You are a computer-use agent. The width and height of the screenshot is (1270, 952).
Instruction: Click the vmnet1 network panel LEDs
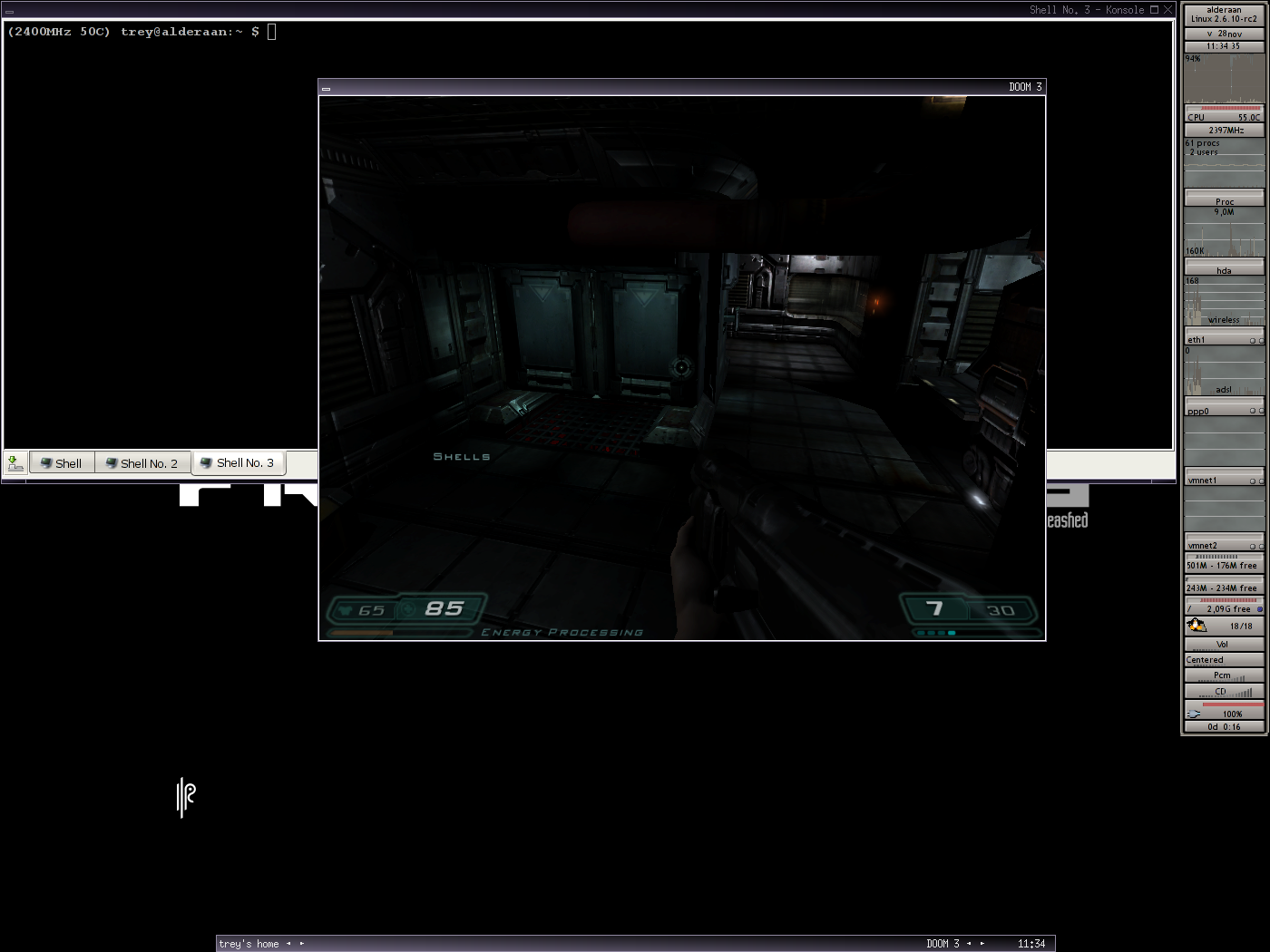(1256, 481)
